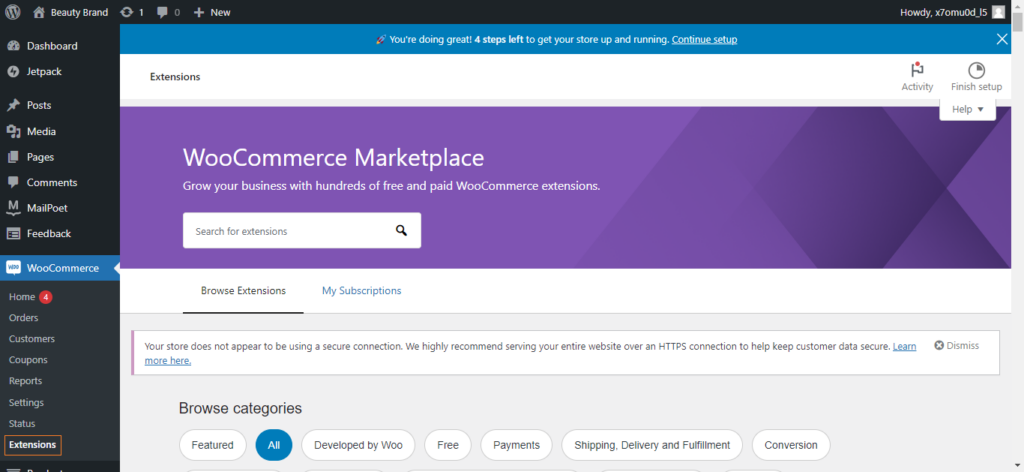
Task: Open Reports submenu item
Action: 25,381
